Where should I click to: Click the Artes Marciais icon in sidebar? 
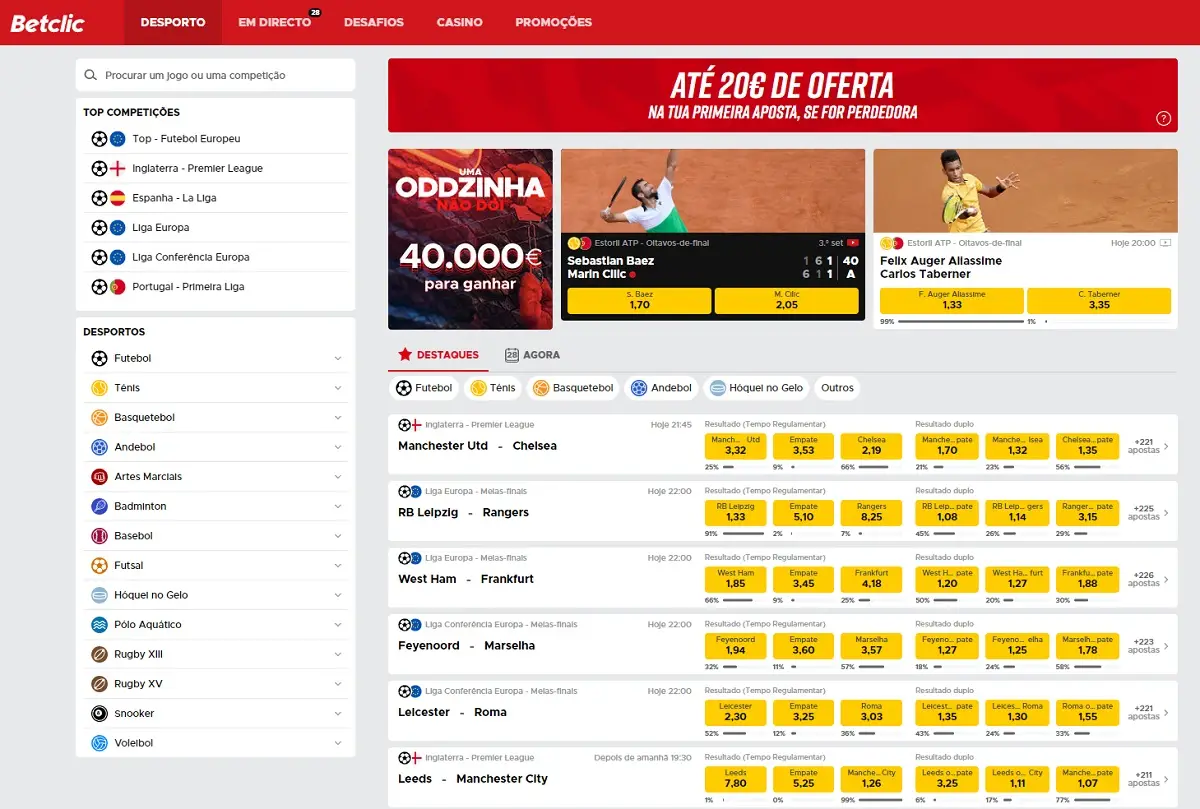point(99,477)
